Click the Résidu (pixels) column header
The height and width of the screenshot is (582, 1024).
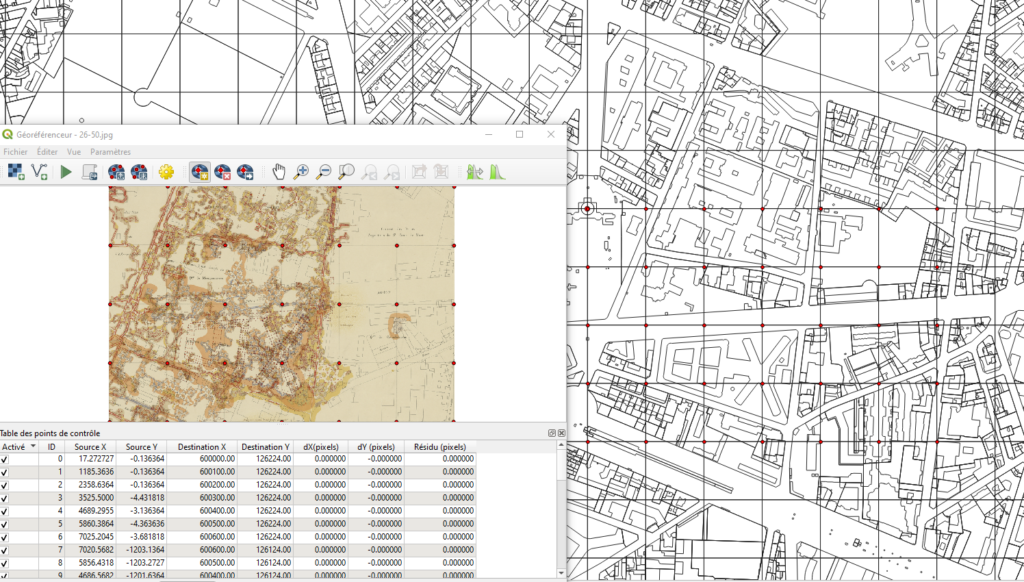tap(440, 447)
